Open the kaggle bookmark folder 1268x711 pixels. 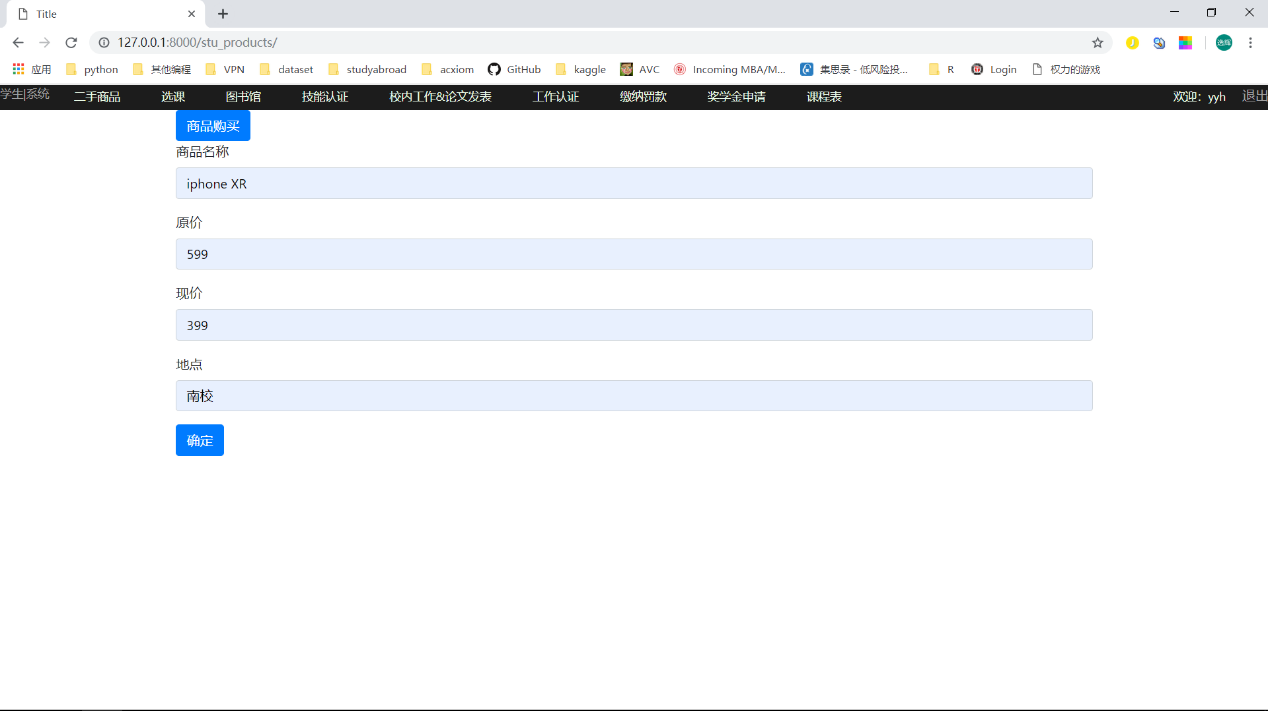(x=580, y=69)
